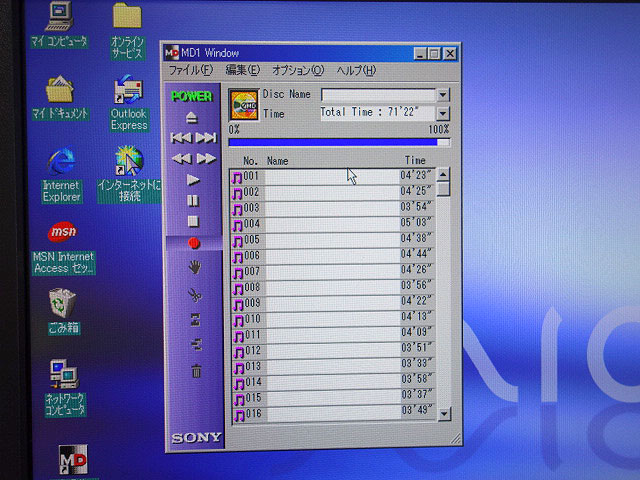
Task: Click the track list scrollbar thumb
Action: tap(443, 189)
